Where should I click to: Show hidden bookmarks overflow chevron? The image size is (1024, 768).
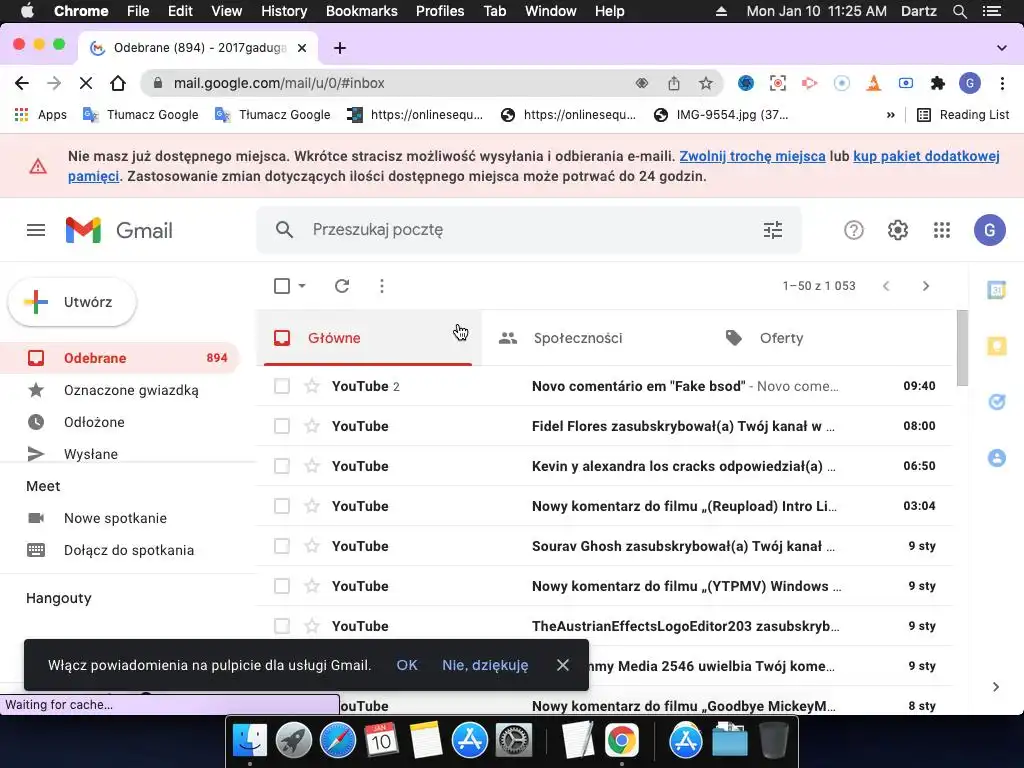(x=890, y=115)
